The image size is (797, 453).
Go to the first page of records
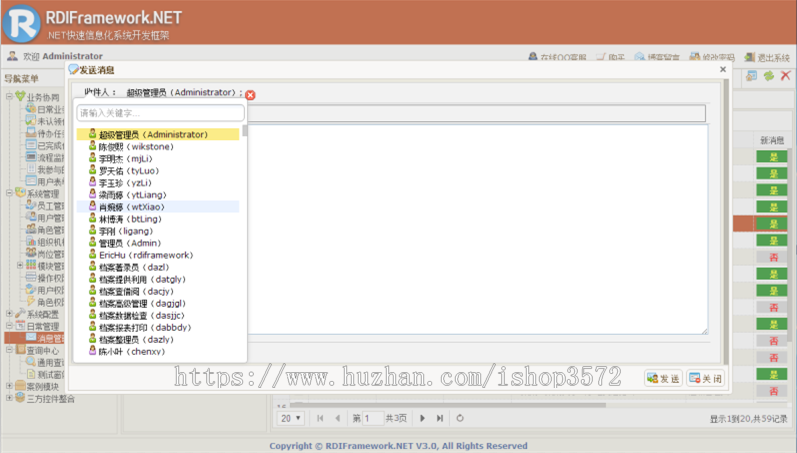click(x=320, y=418)
